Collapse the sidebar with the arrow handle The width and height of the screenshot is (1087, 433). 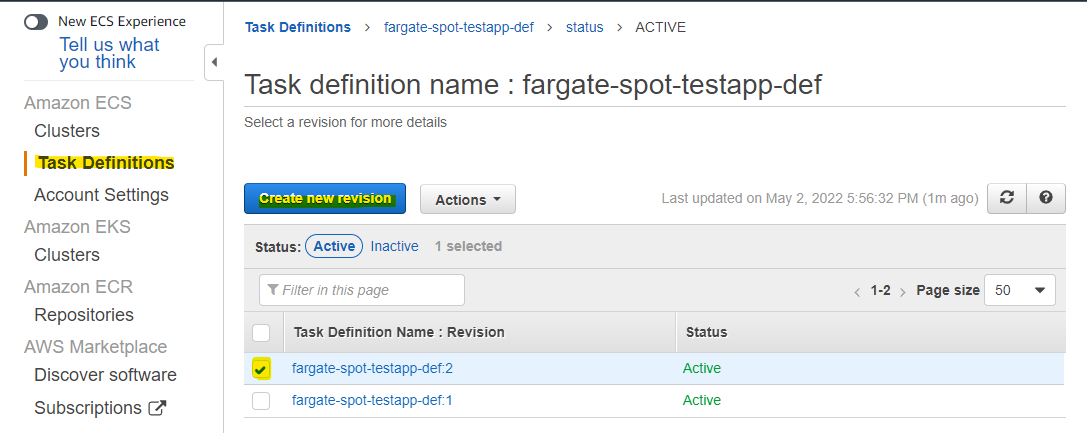(x=214, y=62)
